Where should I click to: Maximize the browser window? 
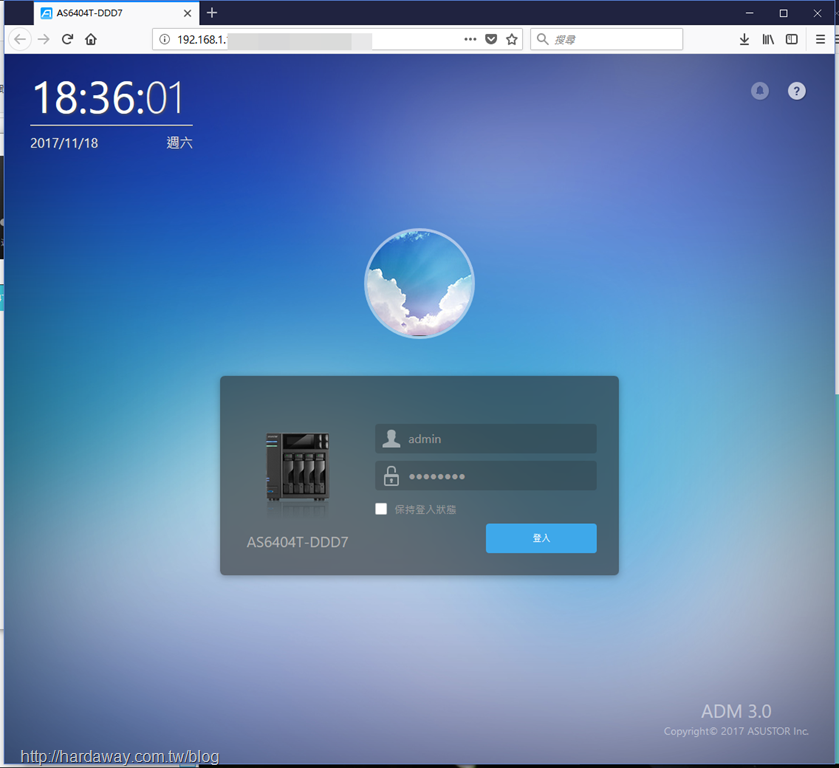point(783,13)
